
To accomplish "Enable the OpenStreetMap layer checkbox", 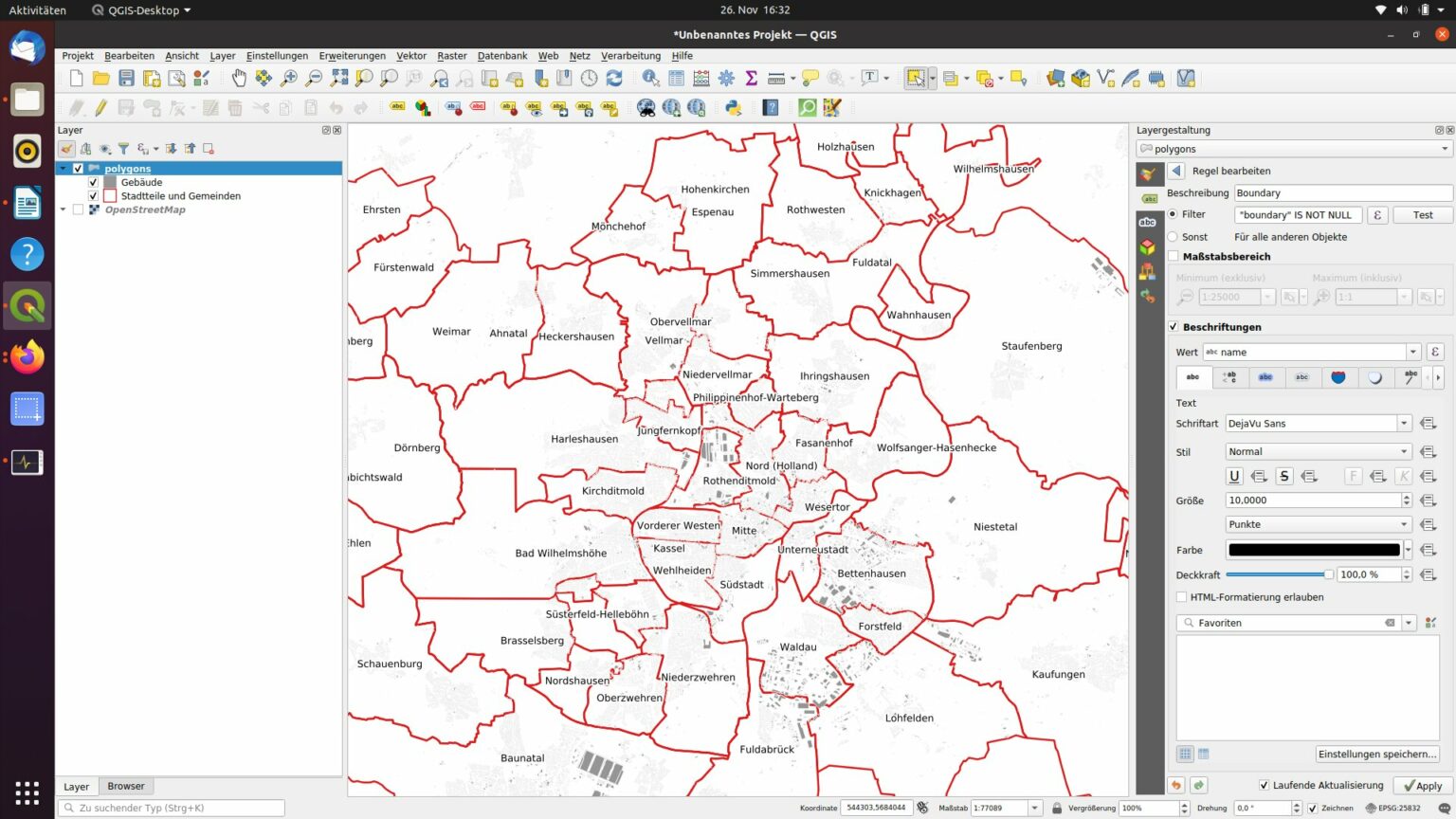I will point(79,209).
